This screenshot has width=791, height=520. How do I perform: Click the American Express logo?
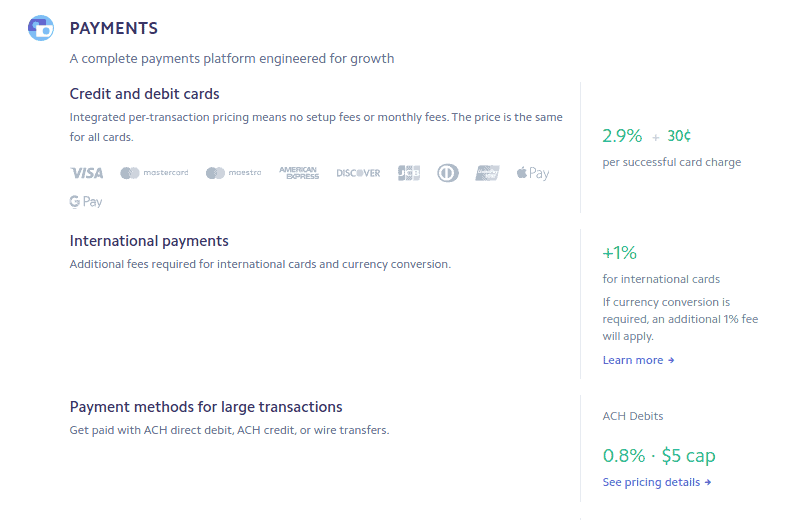pyautogui.click(x=299, y=173)
